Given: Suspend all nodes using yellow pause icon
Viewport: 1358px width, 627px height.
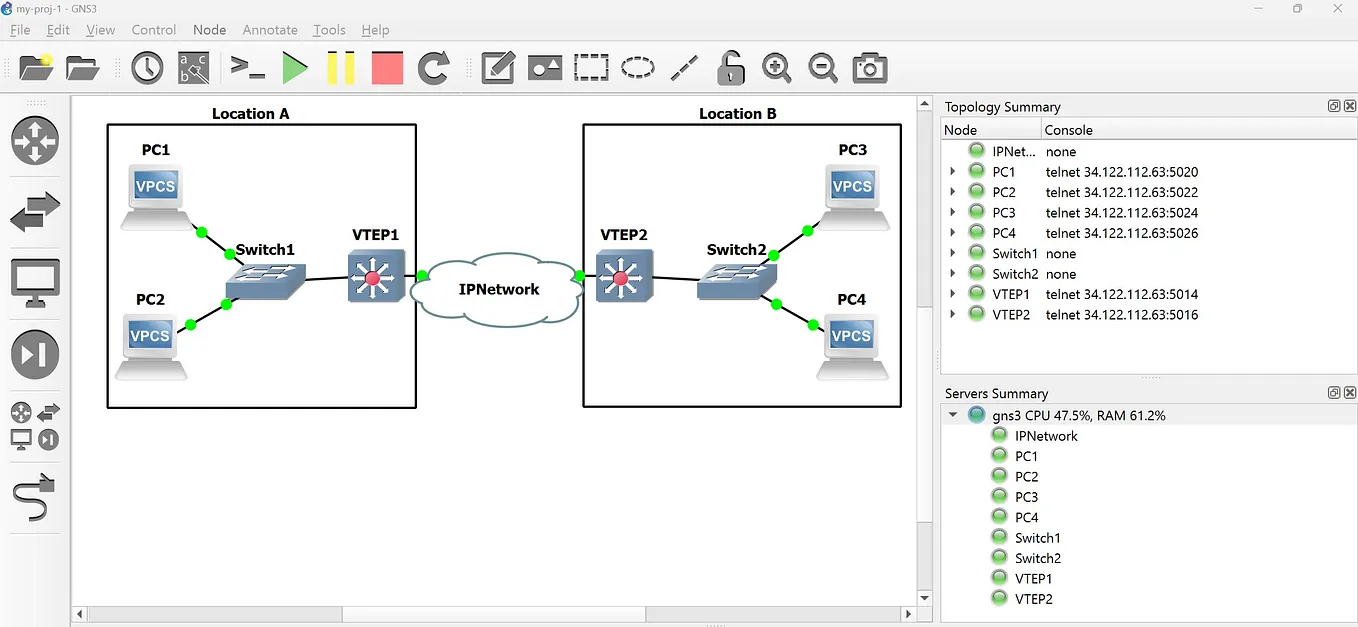Looking at the screenshot, I should point(341,68).
